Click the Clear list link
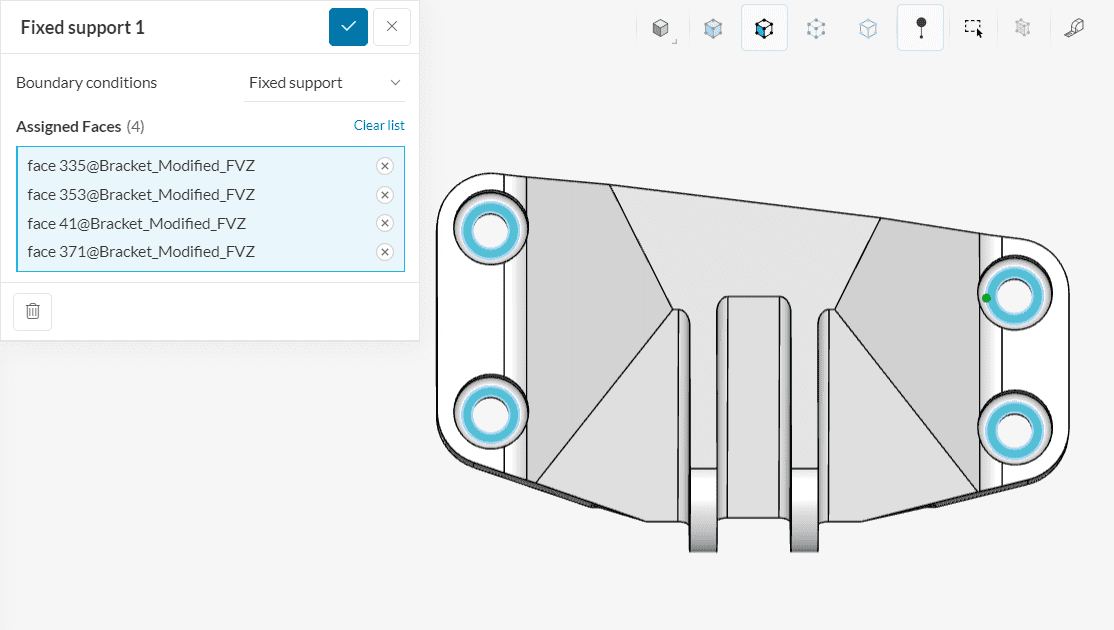The height and width of the screenshot is (630, 1114). tap(379, 125)
